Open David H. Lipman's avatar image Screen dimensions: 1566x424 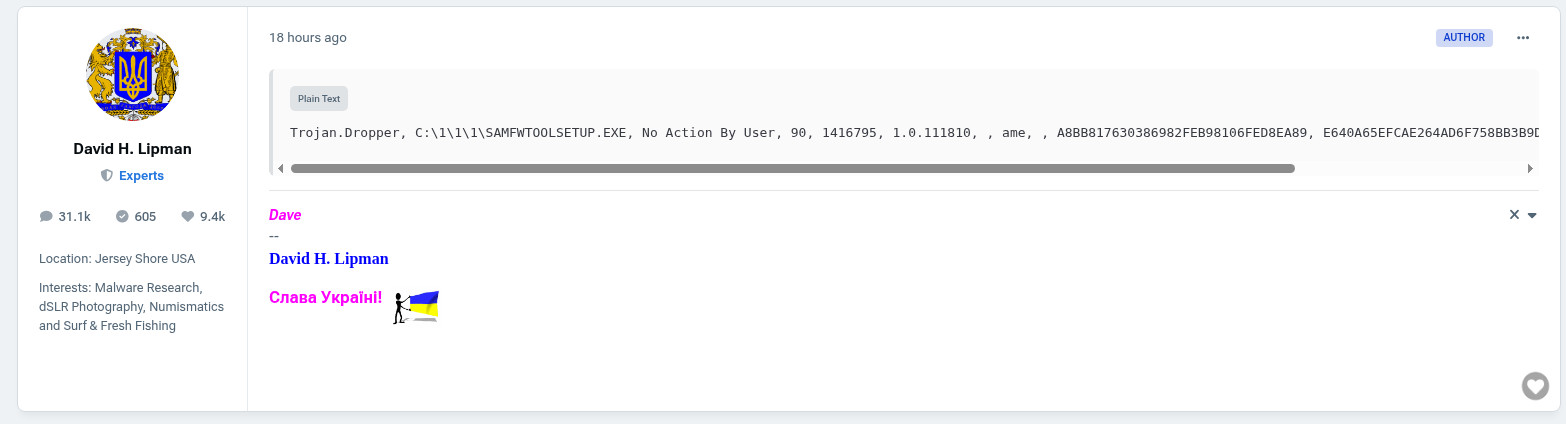point(133,75)
